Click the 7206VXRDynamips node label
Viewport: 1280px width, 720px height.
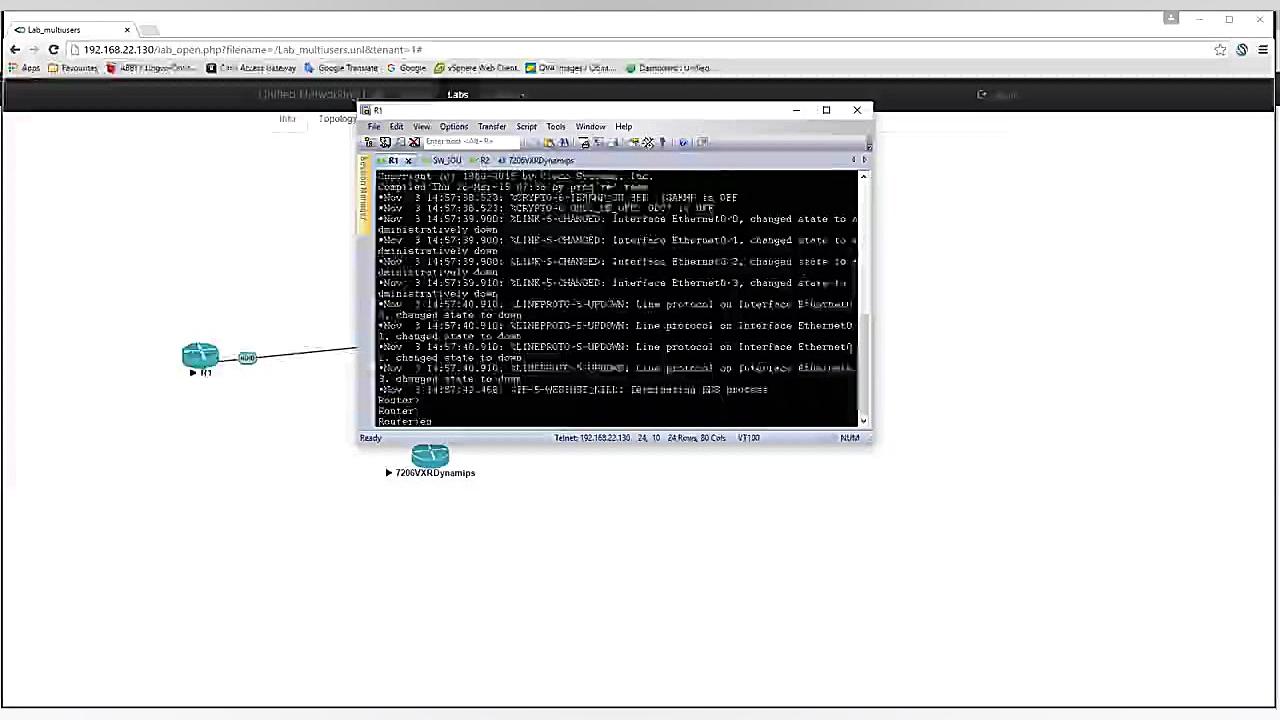(435, 473)
